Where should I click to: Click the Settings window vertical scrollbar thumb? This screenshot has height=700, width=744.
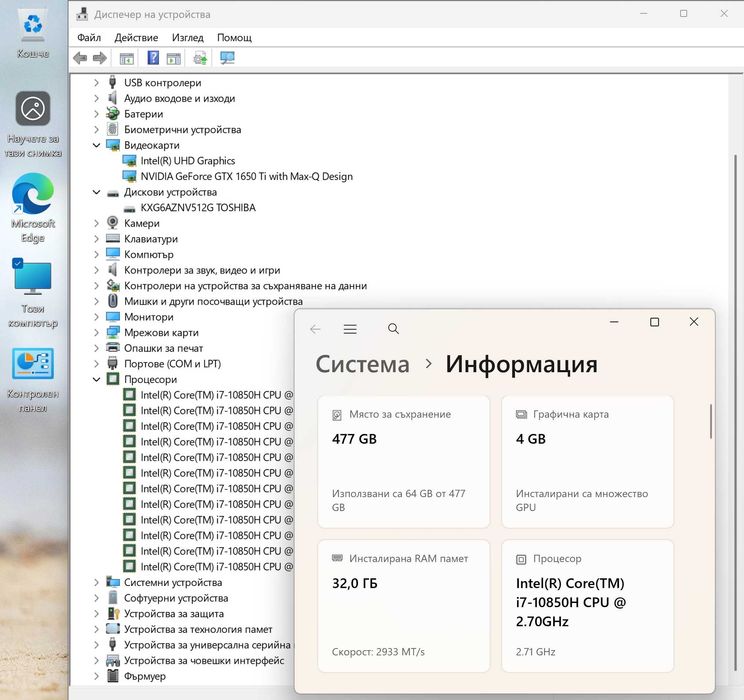[711, 421]
